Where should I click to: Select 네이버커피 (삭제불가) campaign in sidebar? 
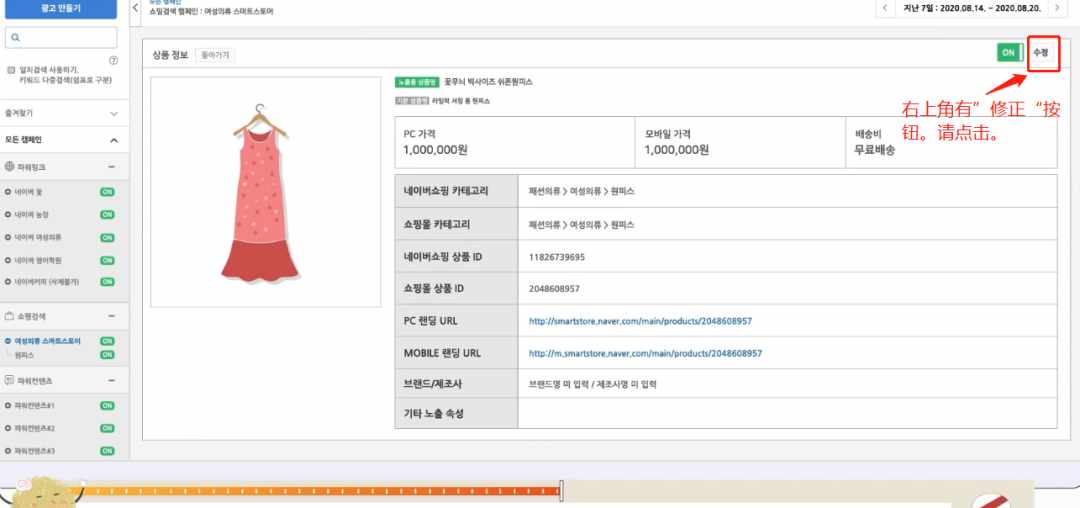45,282
